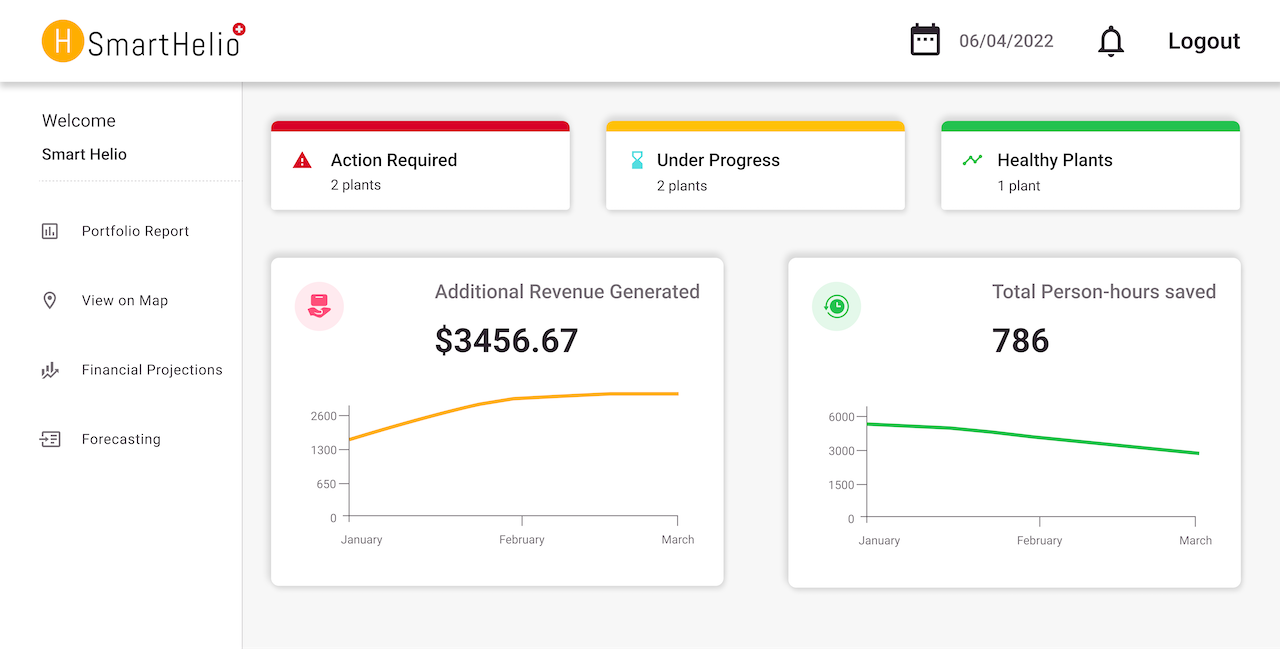Click the $3456.67 revenue value

[507, 341]
